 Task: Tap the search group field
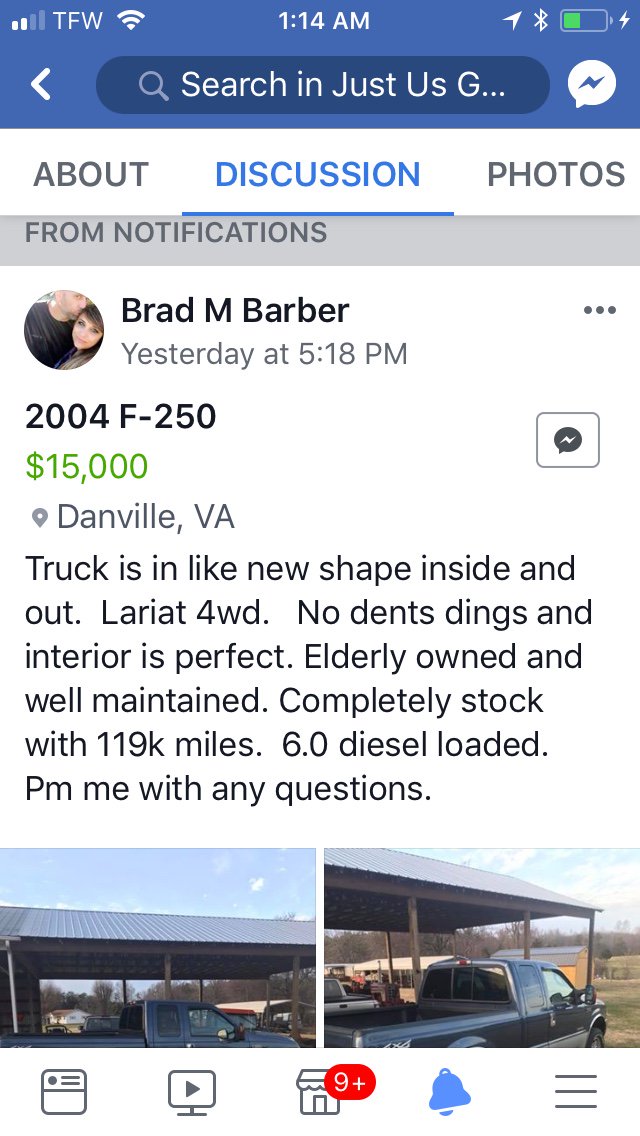tap(322, 85)
